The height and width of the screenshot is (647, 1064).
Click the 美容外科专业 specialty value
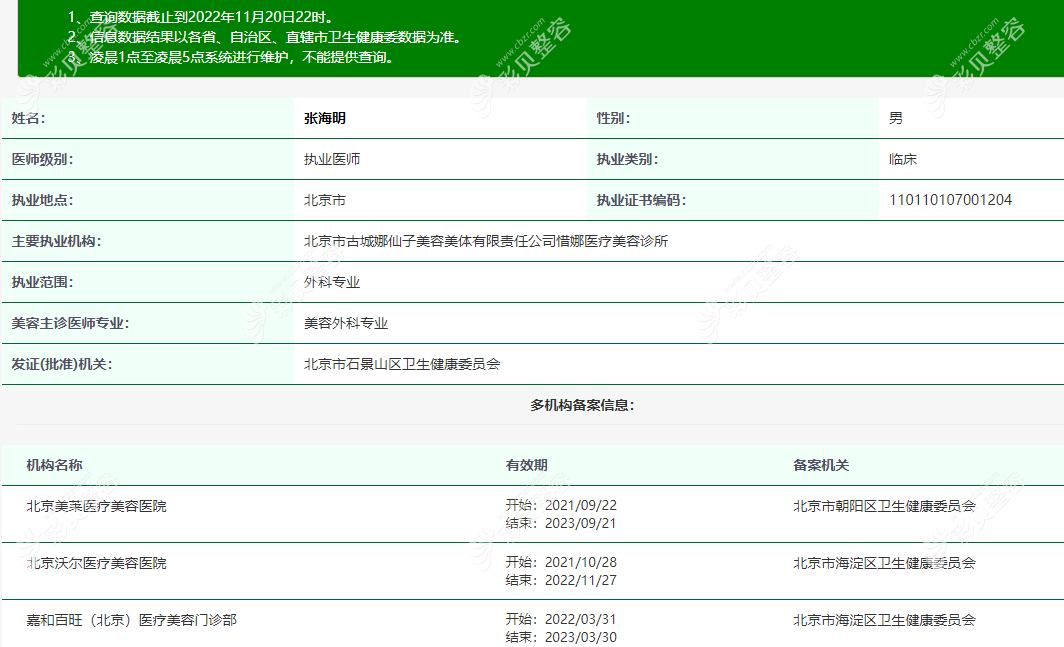(345, 323)
